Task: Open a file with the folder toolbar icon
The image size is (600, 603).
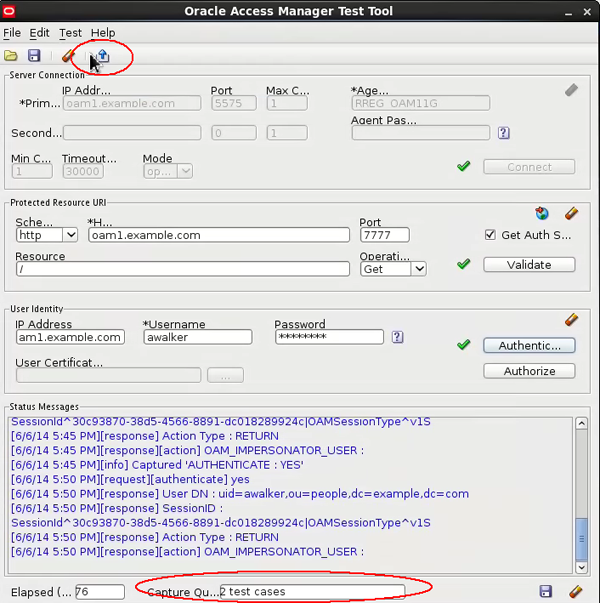Action: click(x=11, y=56)
